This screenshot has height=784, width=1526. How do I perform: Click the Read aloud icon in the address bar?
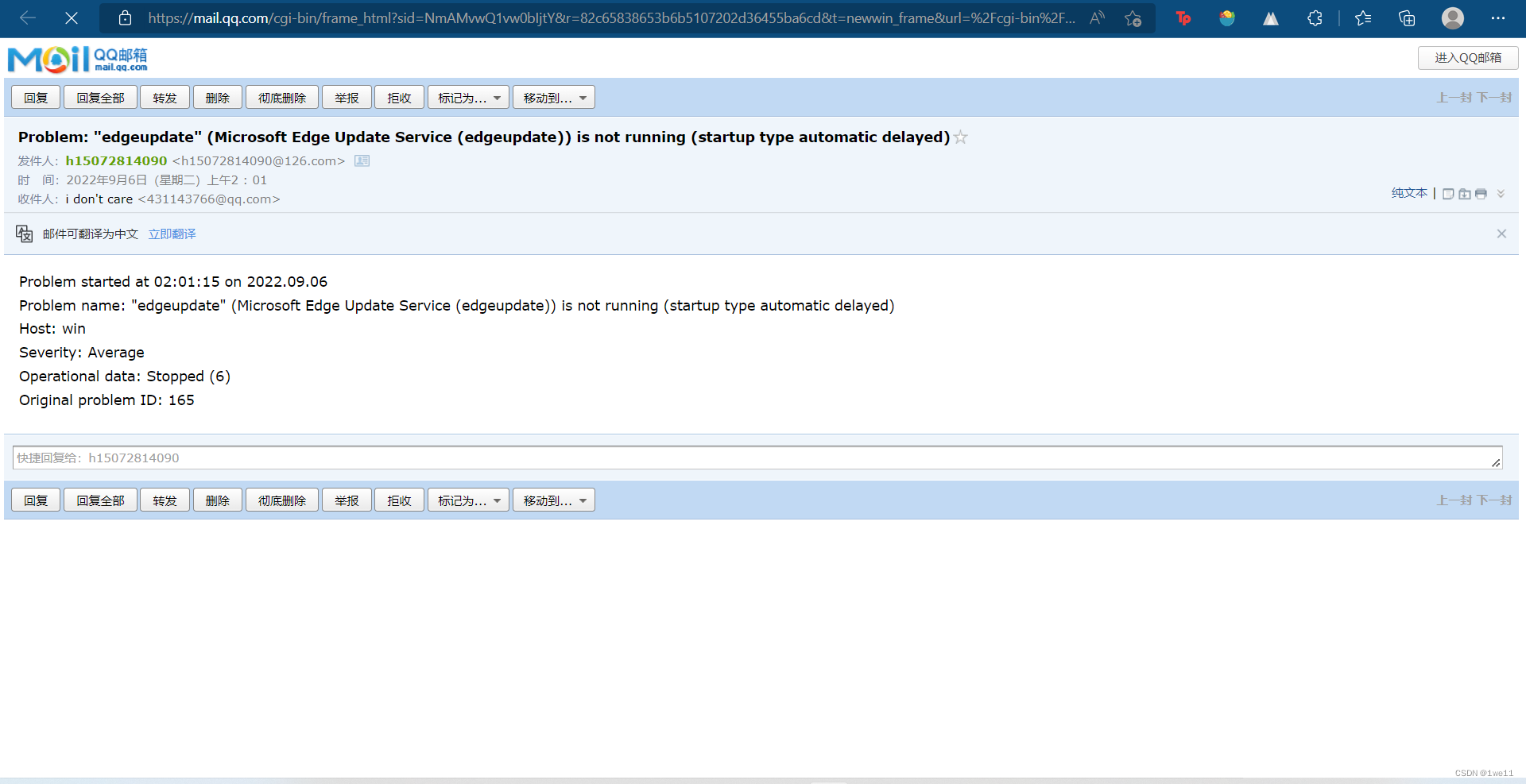1097,17
